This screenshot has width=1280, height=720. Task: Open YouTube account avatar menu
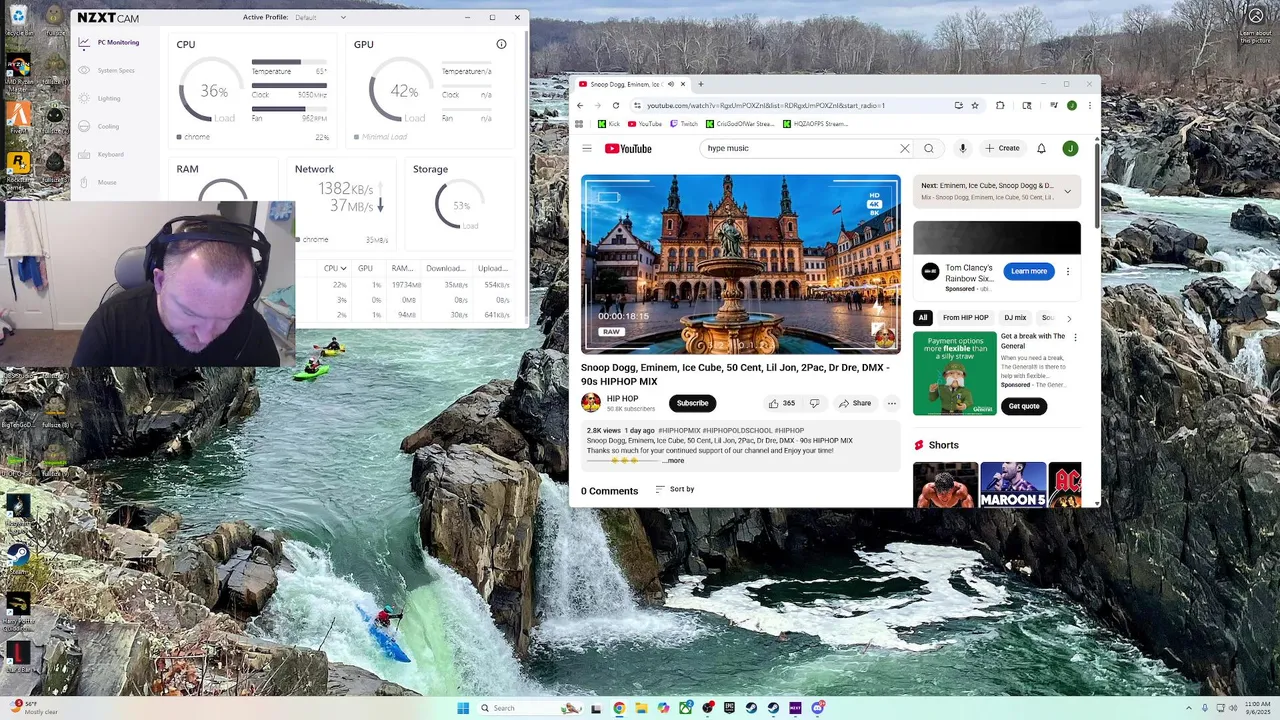coord(1070,148)
